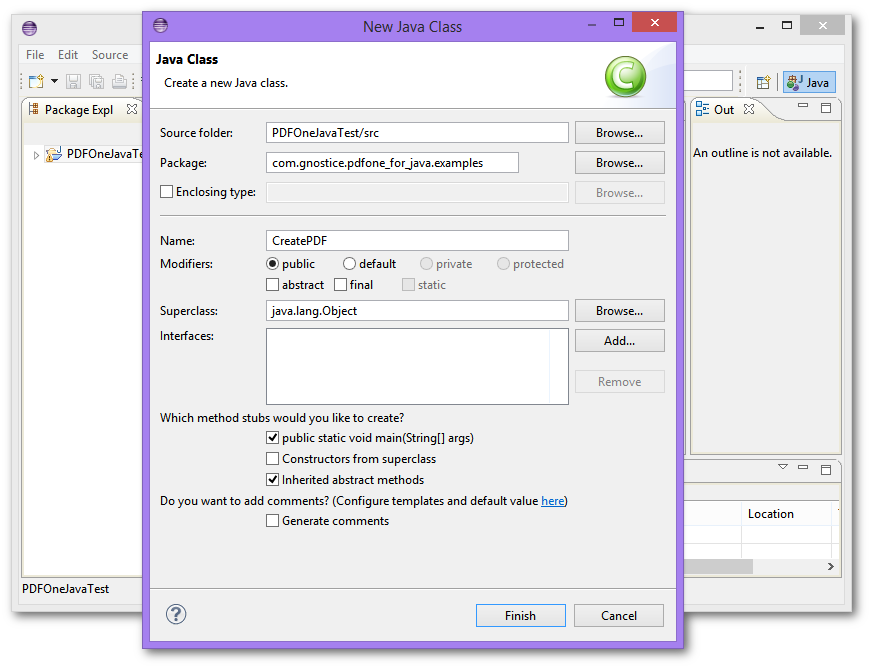Screen dimensions: 871x672
Task: Browse for the Superclass
Action: [x=619, y=310]
